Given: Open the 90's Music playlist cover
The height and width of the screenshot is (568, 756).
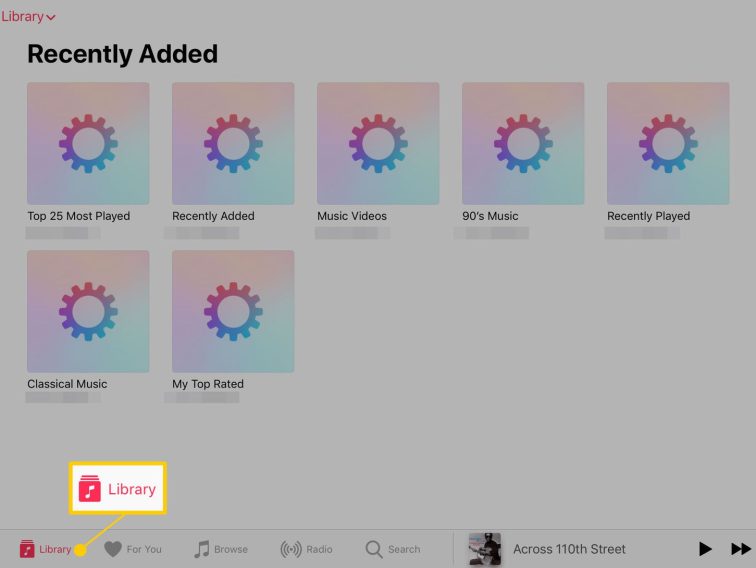Looking at the screenshot, I should click(523, 143).
